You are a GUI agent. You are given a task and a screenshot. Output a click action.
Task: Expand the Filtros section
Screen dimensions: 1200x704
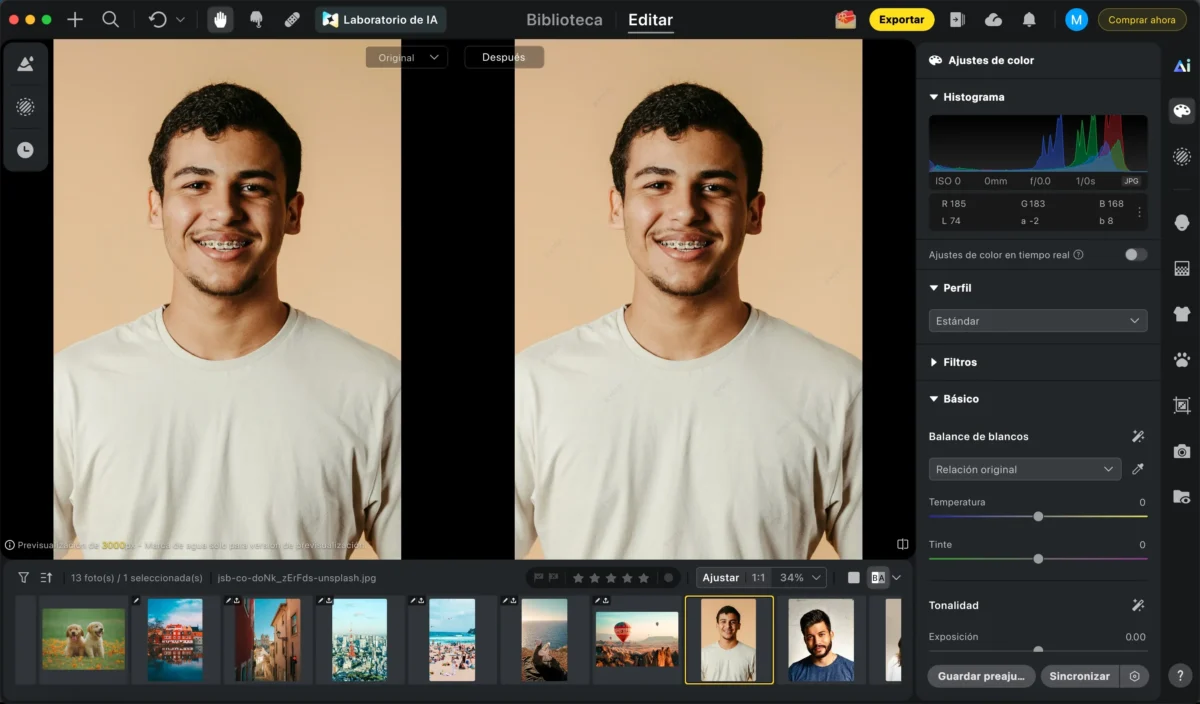pyautogui.click(x=959, y=362)
